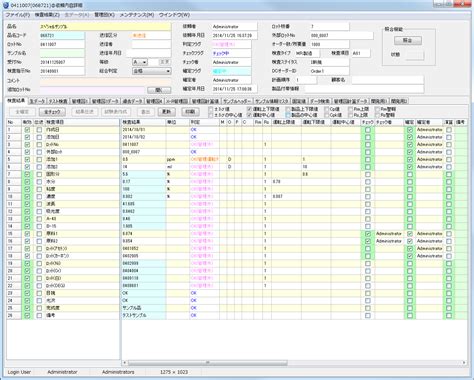
Task: Toggle the Cpk値 checkbox
Action: click(x=327, y=115)
